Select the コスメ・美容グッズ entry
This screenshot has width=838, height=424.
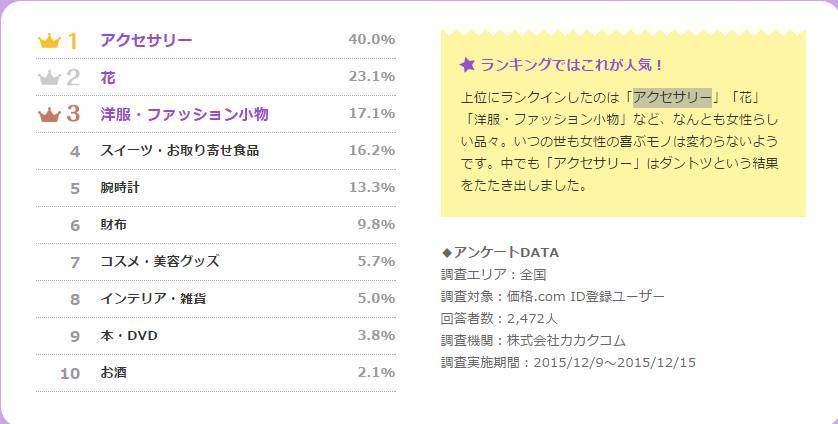(159, 262)
